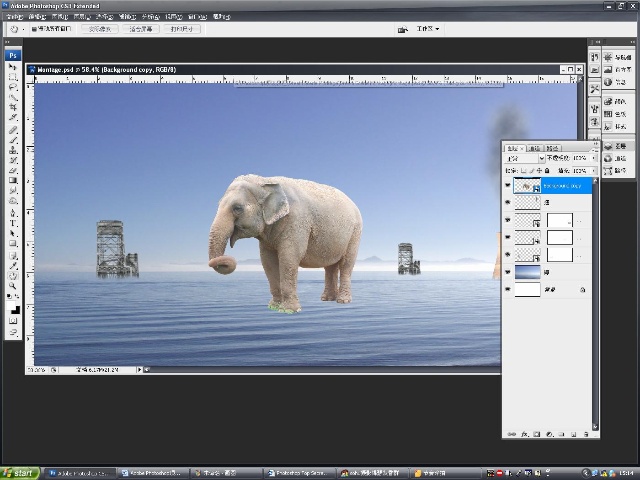Click the Print Size button
This screenshot has height=480, width=640.
pos(182,29)
